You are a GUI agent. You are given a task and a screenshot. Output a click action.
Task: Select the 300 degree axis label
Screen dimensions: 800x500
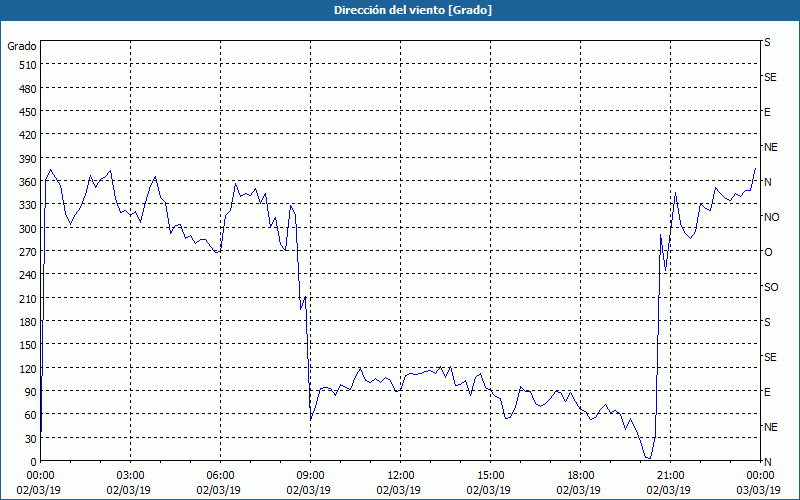point(27,229)
